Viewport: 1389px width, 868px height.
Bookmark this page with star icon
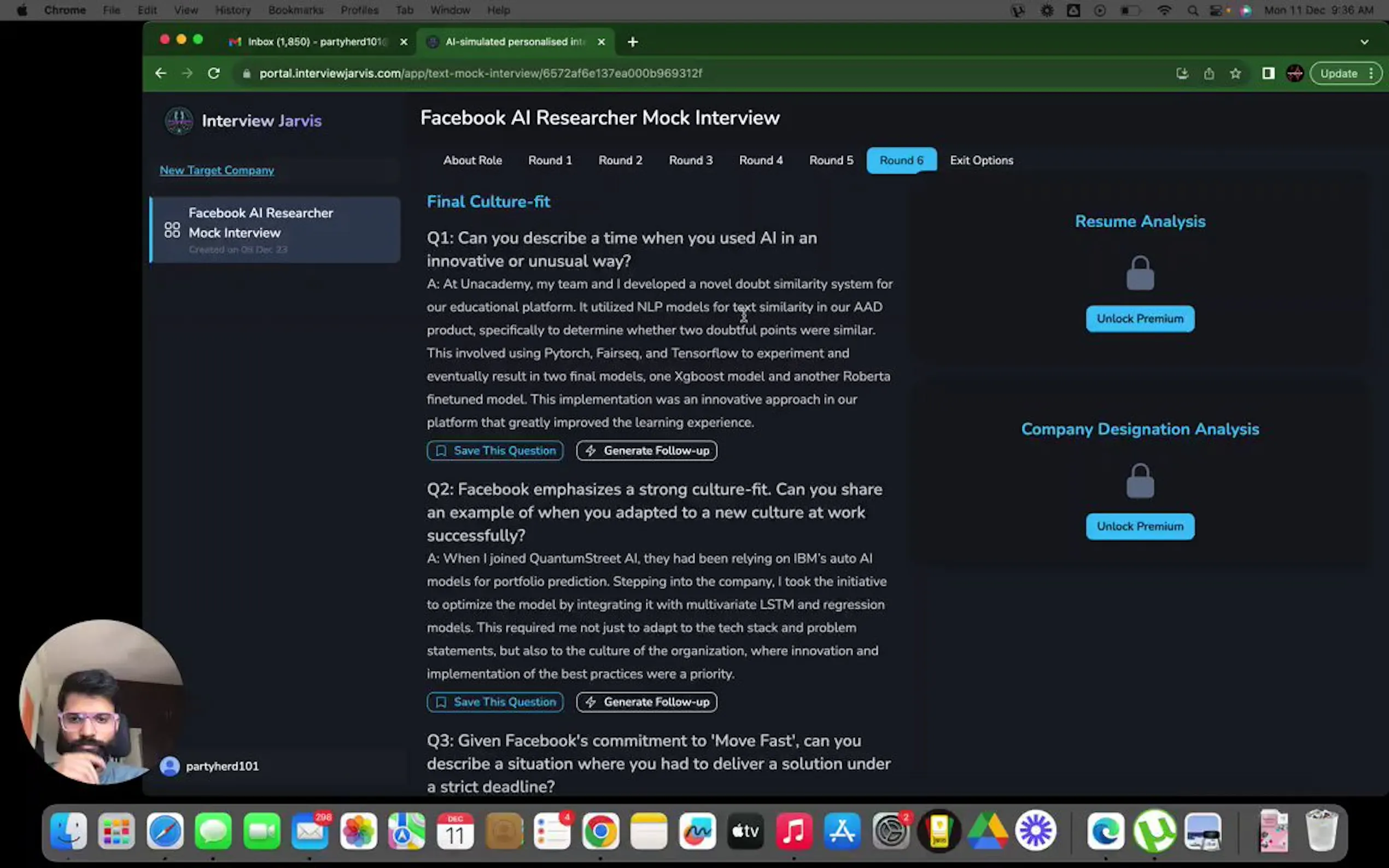[x=1235, y=73]
